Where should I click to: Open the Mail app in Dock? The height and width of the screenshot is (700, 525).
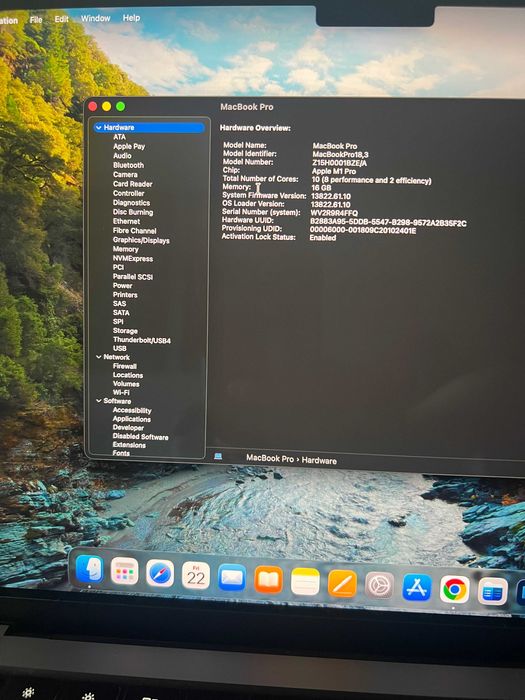pos(232,577)
